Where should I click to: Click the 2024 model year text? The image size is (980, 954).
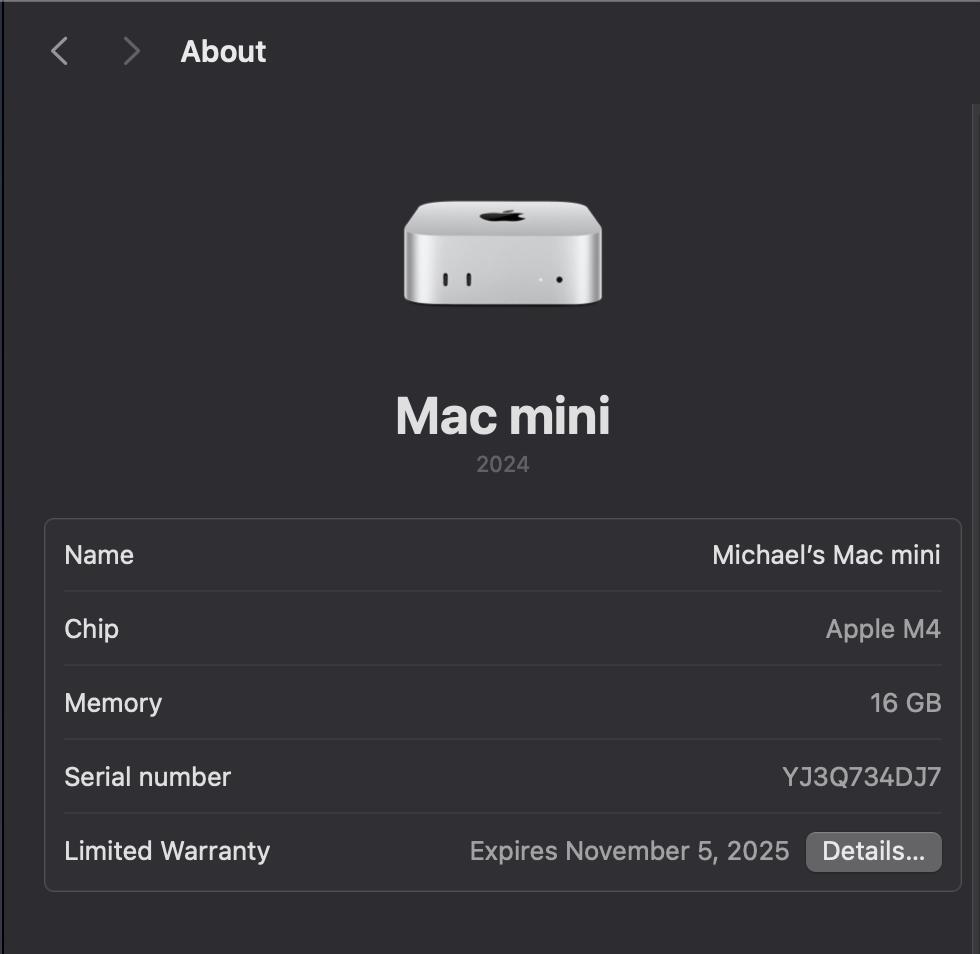(502, 464)
